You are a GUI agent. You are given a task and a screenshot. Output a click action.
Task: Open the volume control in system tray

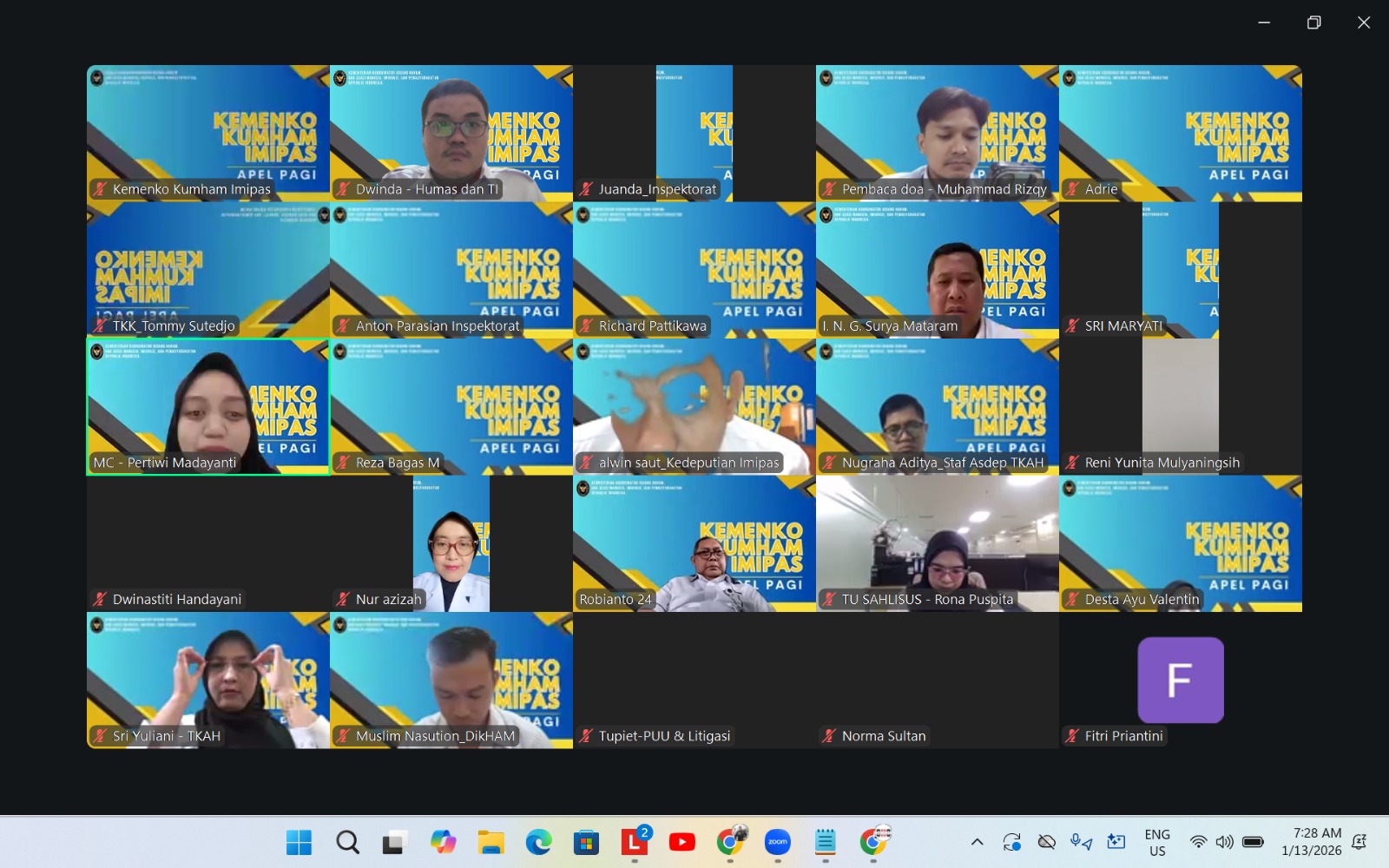(x=1224, y=842)
